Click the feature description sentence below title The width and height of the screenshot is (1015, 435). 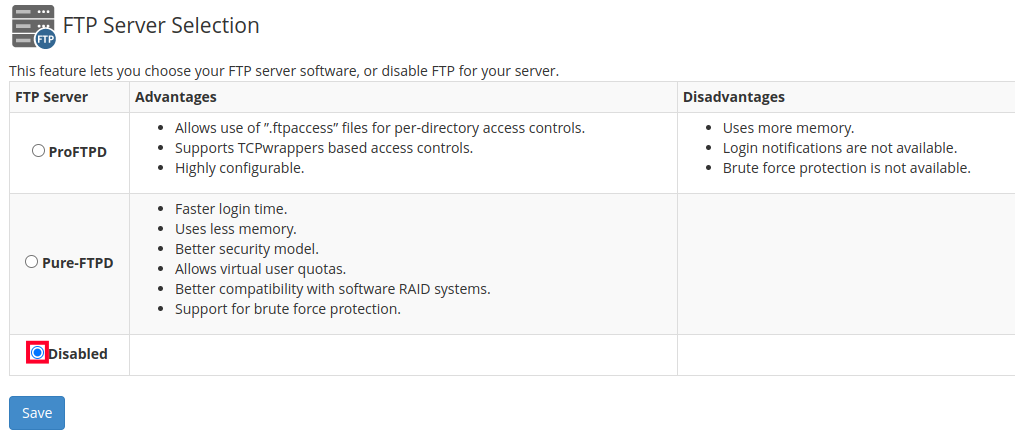tap(284, 71)
